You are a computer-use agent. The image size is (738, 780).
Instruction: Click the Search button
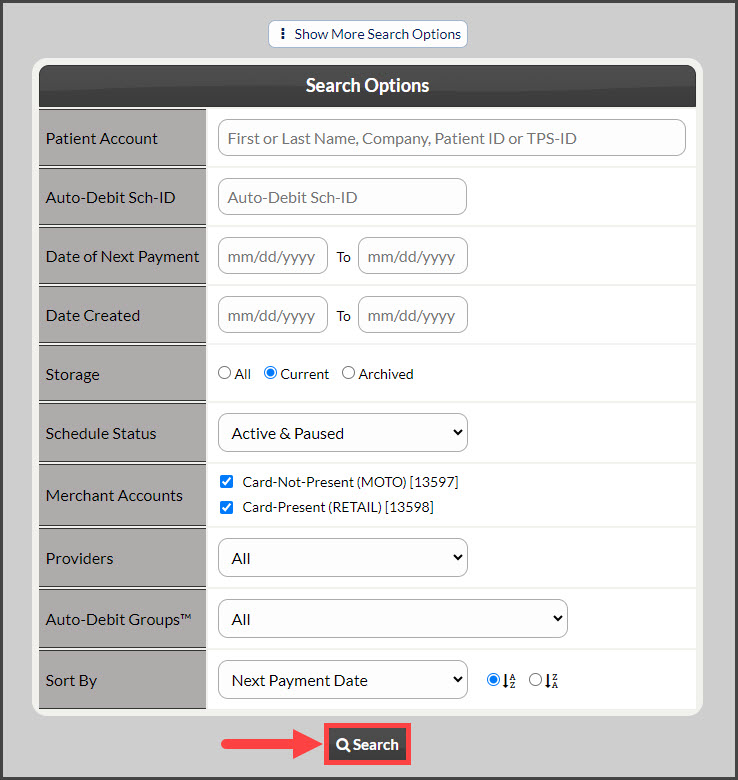(367, 744)
